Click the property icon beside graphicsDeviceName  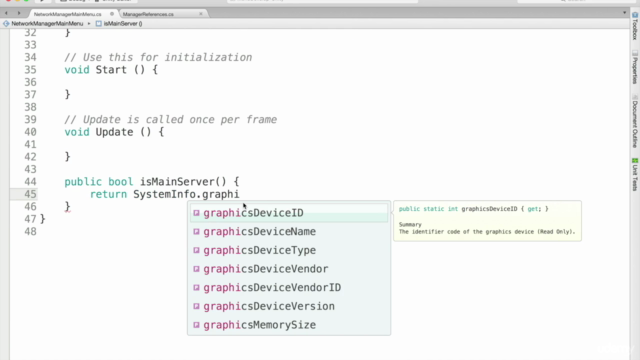pyautogui.click(x=196, y=232)
